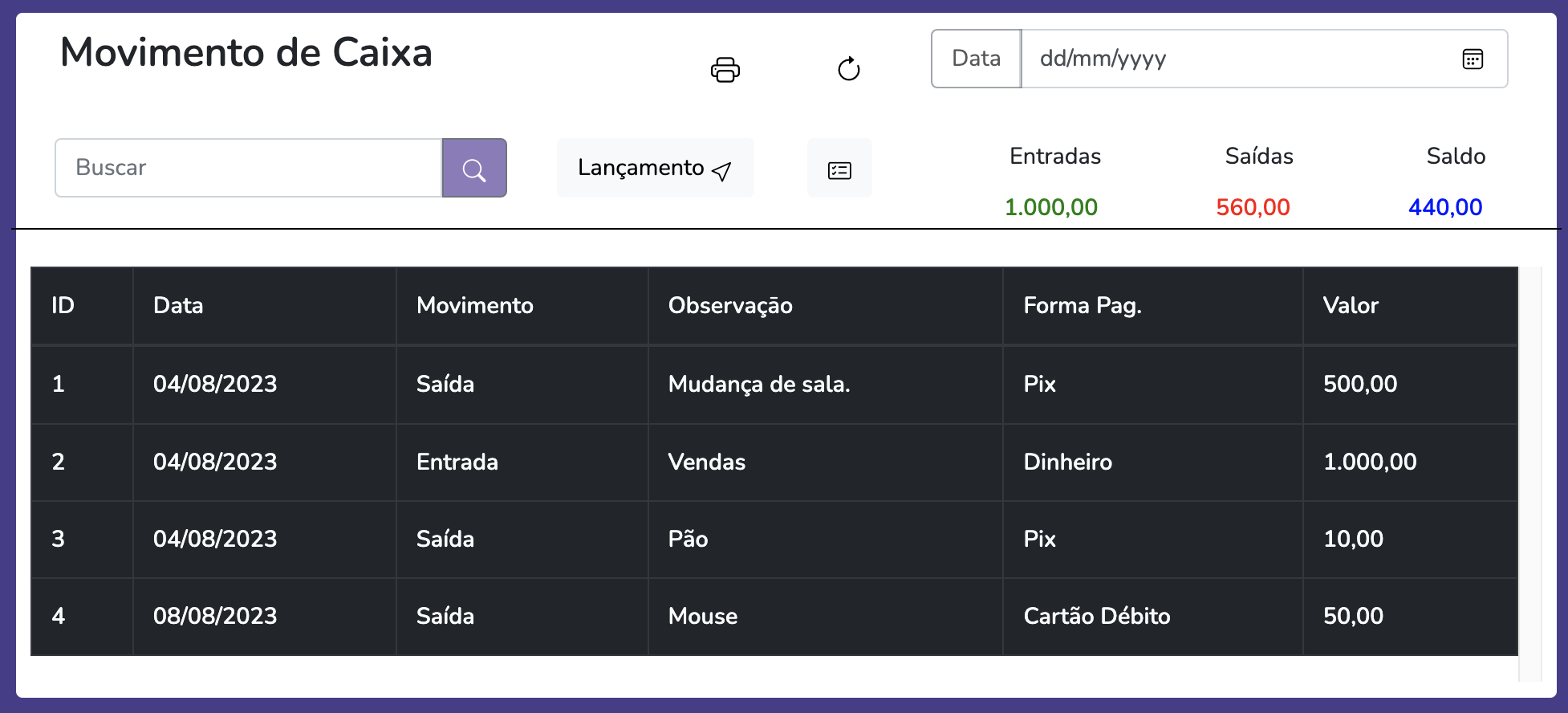The width and height of the screenshot is (1568, 713).
Task: Click the refresh circular arrow icon
Action: (x=848, y=70)
